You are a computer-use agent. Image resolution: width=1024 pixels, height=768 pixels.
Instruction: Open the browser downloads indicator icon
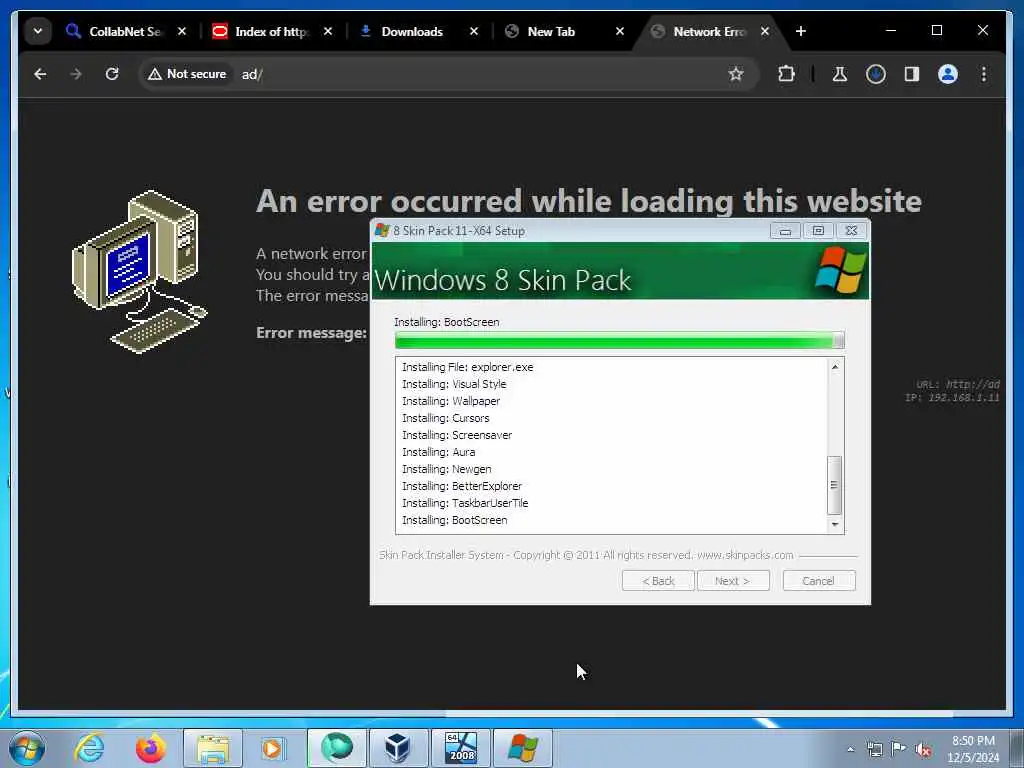[876, 74]
